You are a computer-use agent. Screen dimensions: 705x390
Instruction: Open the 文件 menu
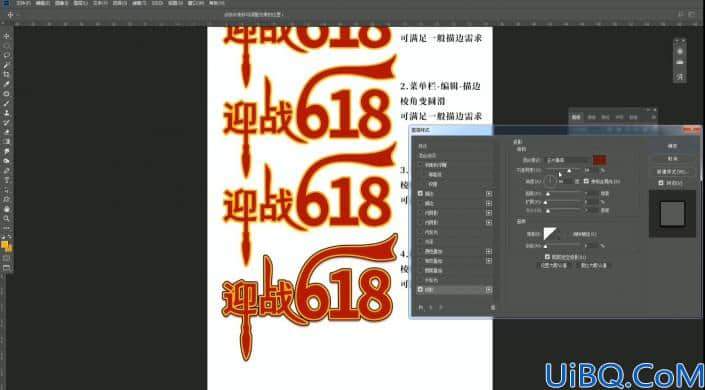point(22,3)
